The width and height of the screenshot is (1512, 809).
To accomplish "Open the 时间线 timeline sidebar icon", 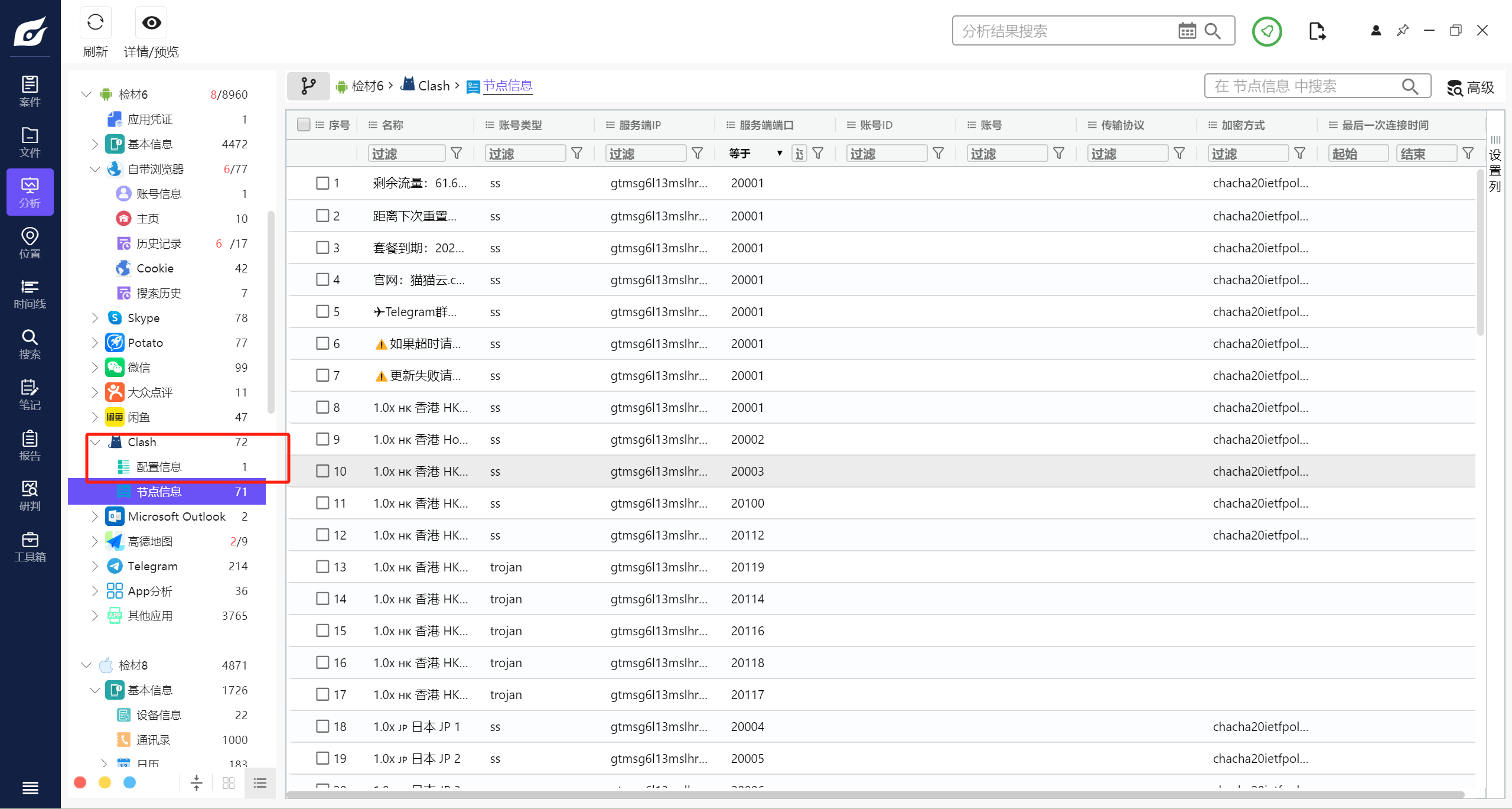I will [30, 294].
